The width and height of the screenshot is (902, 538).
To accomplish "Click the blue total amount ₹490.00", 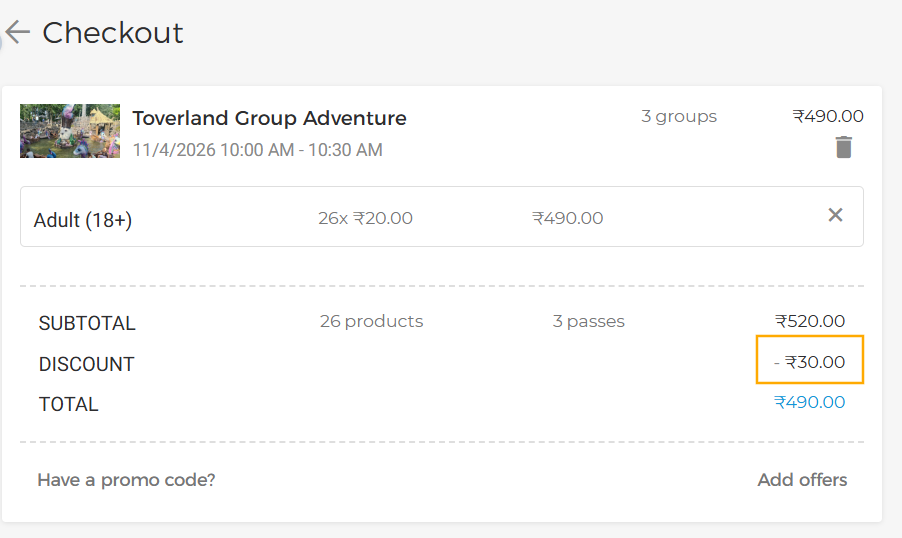I will tap(809, 402).
